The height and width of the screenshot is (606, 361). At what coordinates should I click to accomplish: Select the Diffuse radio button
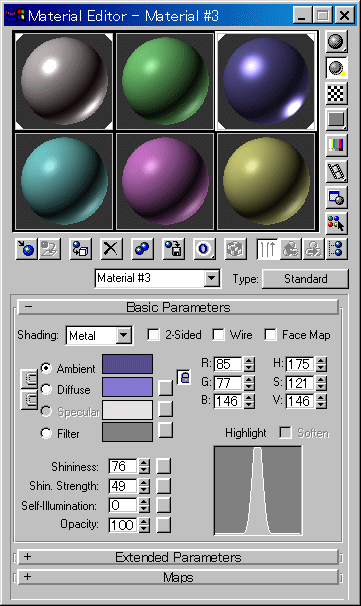[46, 389]
